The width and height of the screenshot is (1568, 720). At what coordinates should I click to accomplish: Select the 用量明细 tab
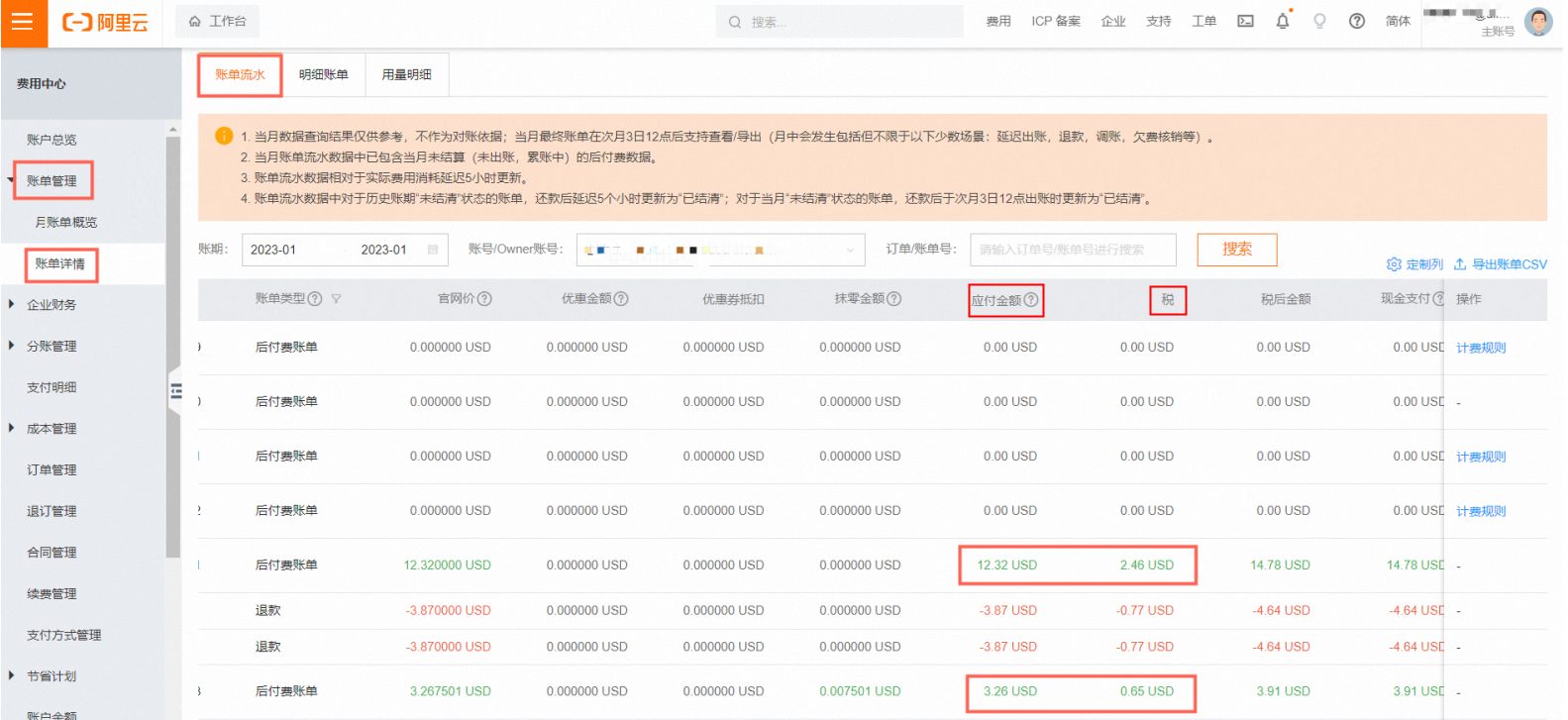(407, 75)
